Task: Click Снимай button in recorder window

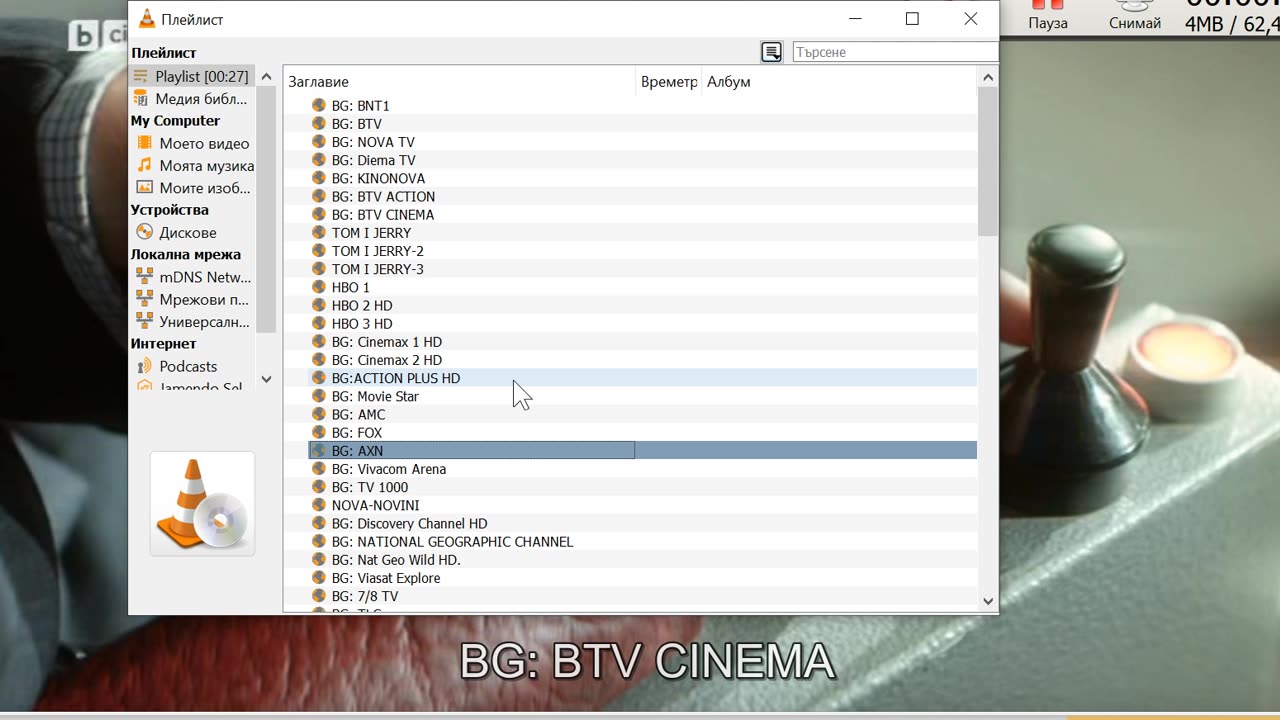Action: (x=1135, y=16)
